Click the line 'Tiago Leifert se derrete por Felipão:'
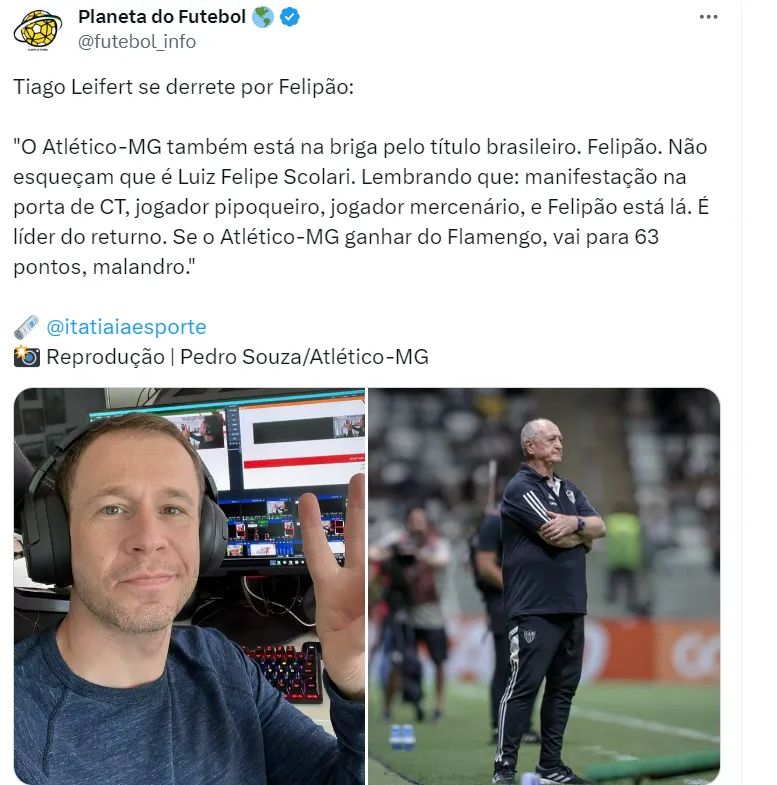Viewport: 777px width, 785px height. [183, 87]
